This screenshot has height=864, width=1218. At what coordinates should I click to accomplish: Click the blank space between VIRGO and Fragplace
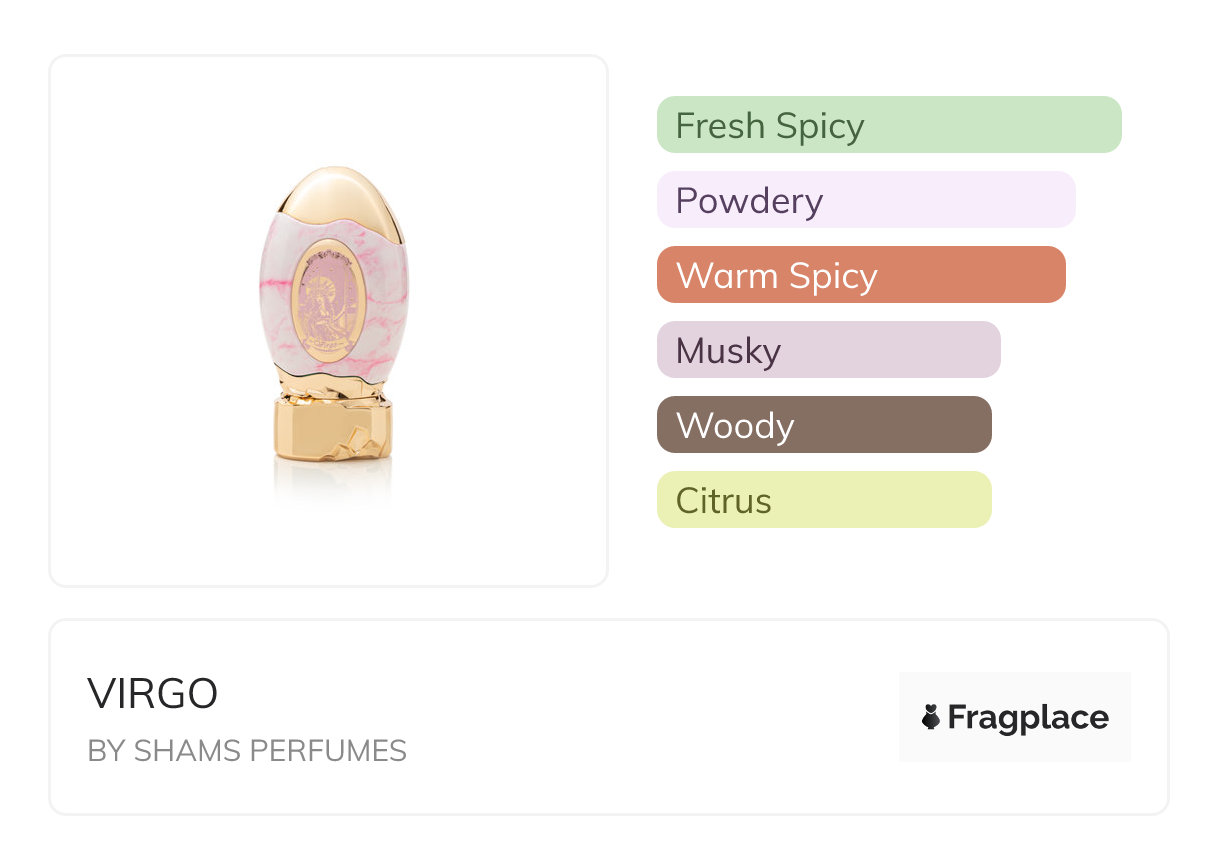click(600, 717)
